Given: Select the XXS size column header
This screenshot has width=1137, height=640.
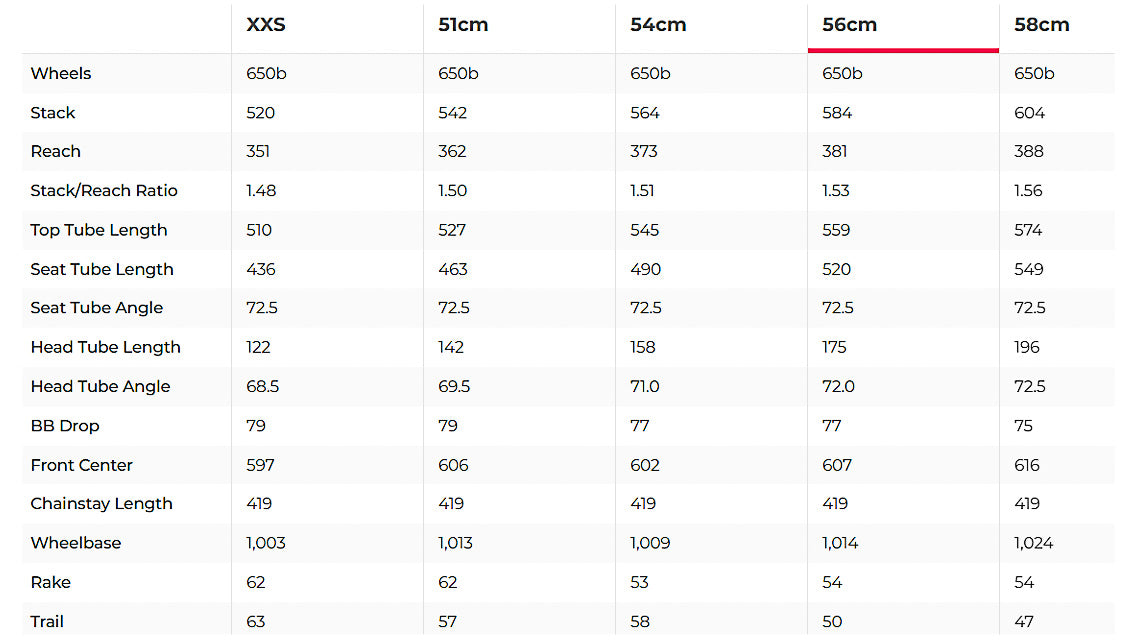Looking at the screenshot, I should (266, 25).
